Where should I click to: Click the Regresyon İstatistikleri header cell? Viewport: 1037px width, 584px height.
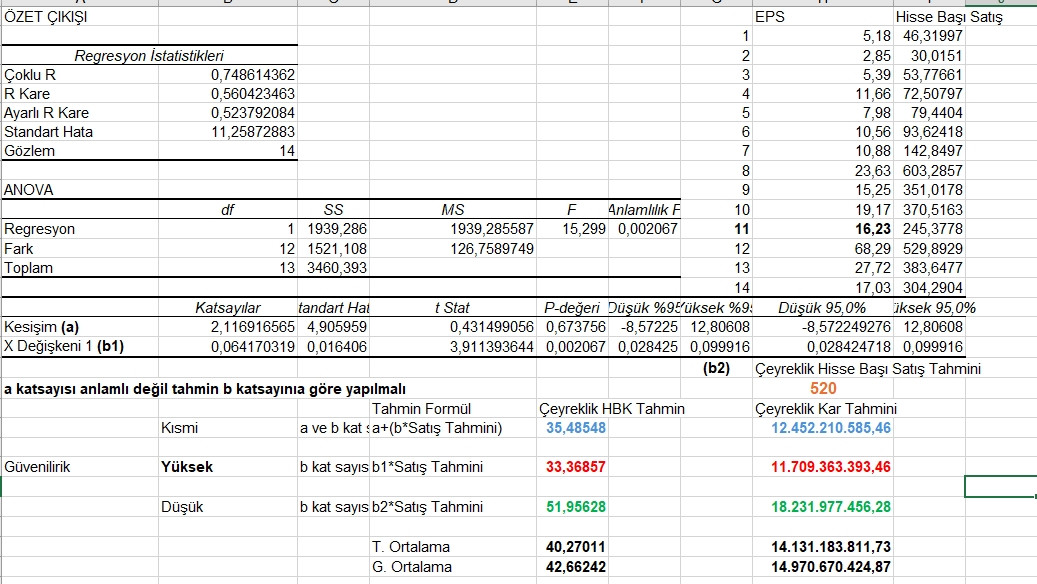pyautogui.click(x=149, y=56)
